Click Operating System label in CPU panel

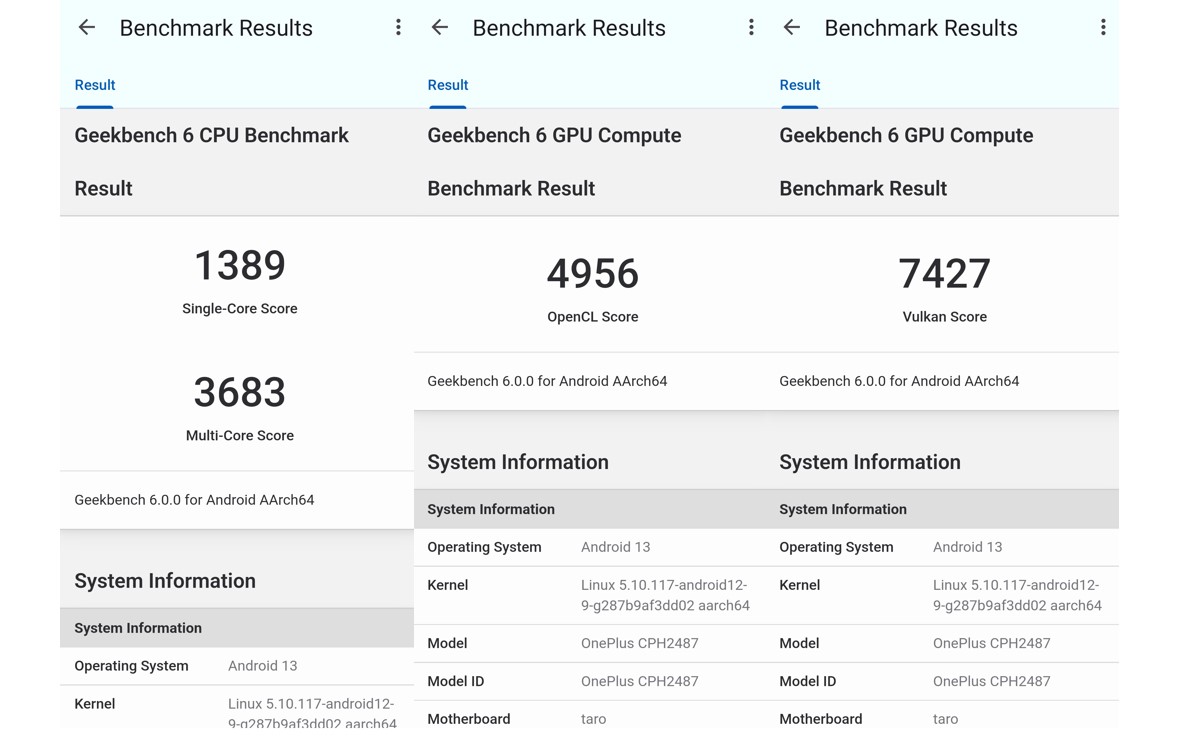(131, 666)
